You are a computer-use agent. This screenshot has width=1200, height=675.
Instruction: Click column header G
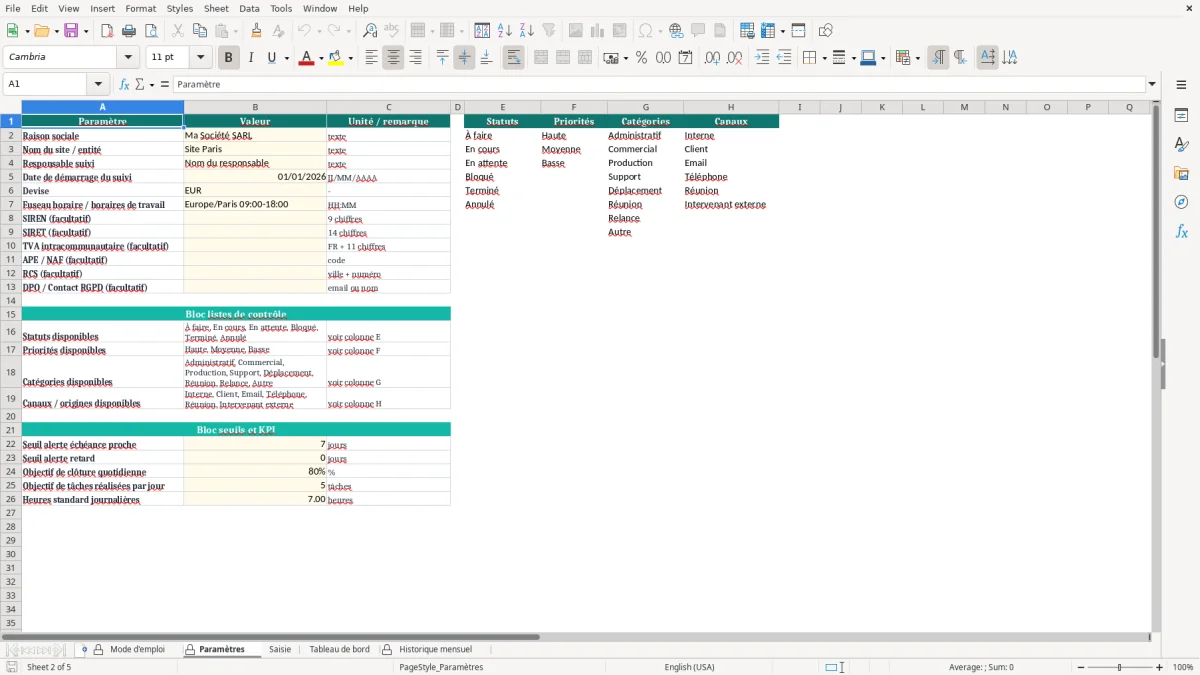pos(645,107)
